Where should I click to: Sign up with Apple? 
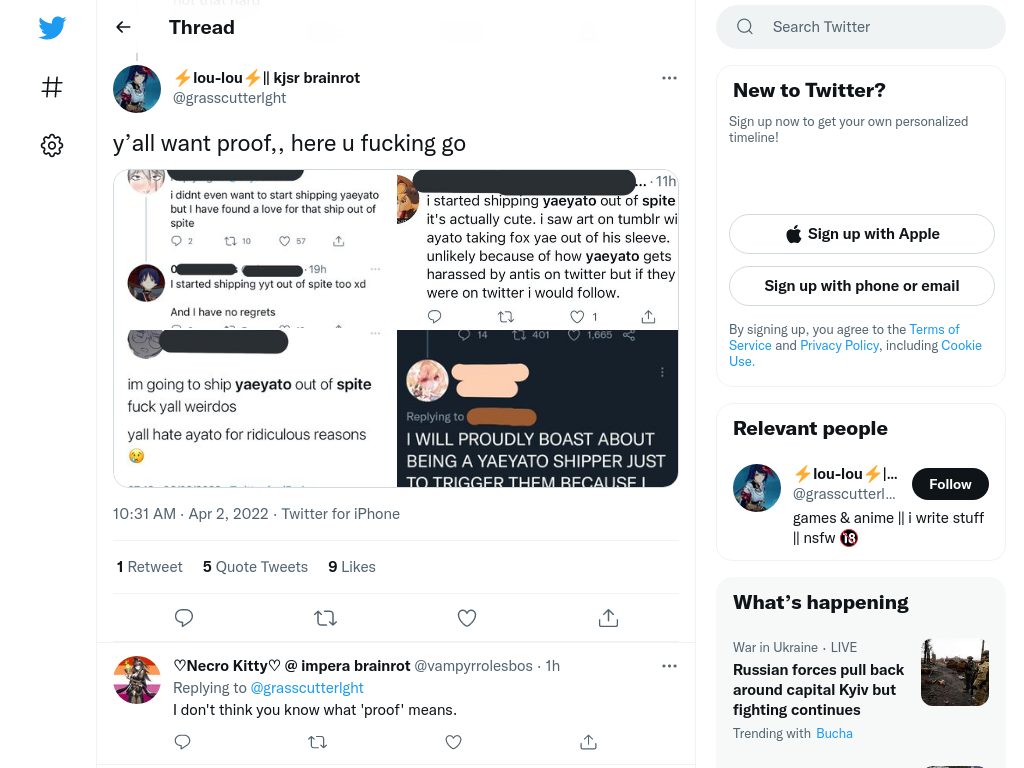click(862, 234)
